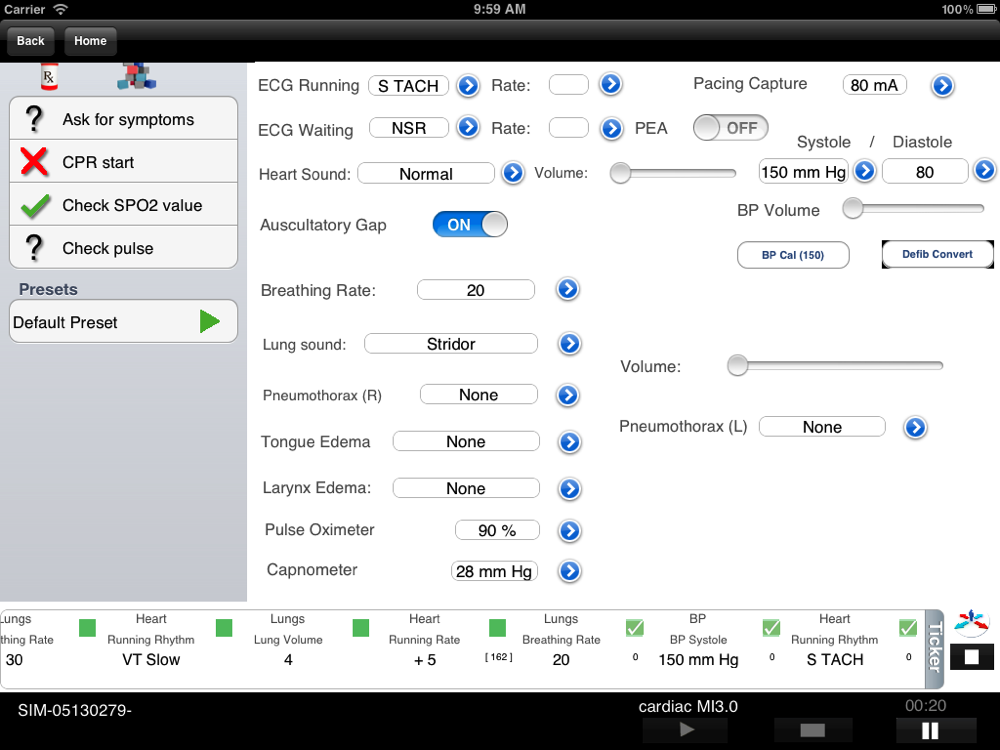Click blue arrow next to Pneumothorax (R)
Screen dimensions: 1000x750
tap(568, 395)
